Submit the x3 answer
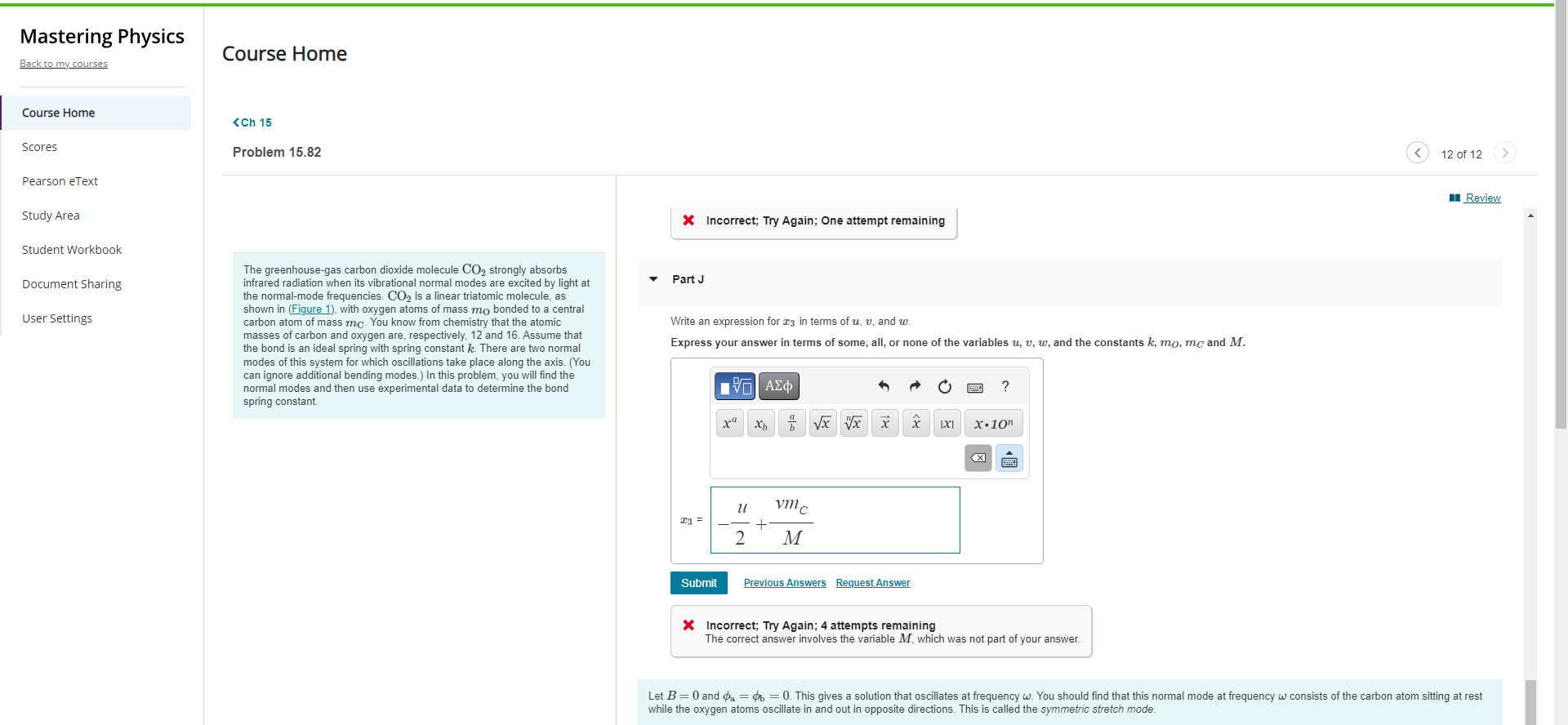Image resolution: width=1568 pixels, height=725 pixels. point(699,583)
